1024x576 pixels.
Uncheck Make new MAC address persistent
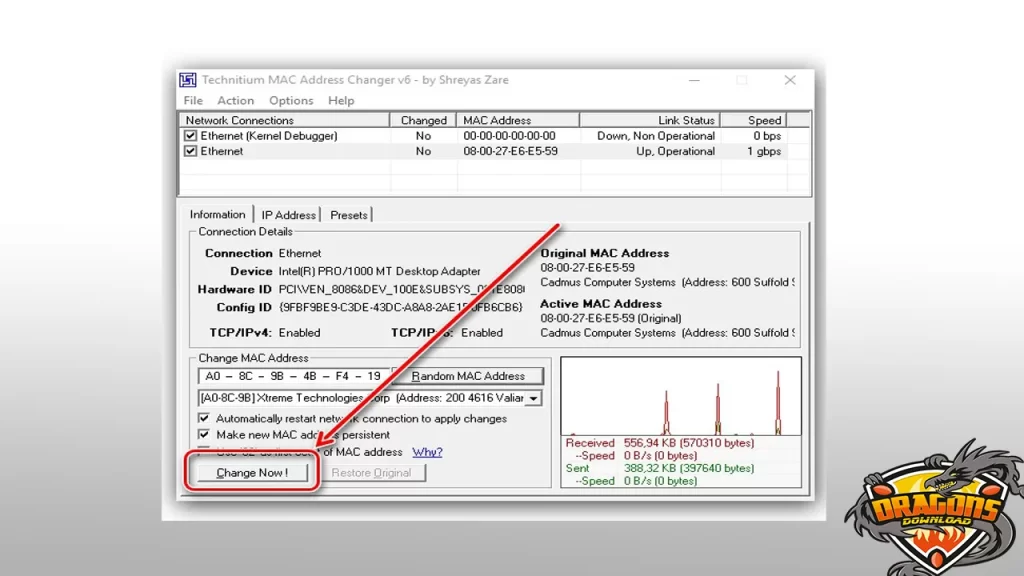click(x=205, y=434)
